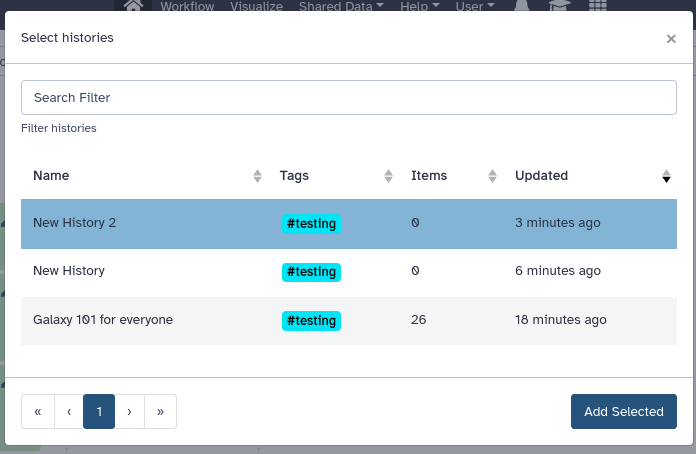Click the graduation cap tutorial icon
696x454 pixels.
tap(559, 5)
